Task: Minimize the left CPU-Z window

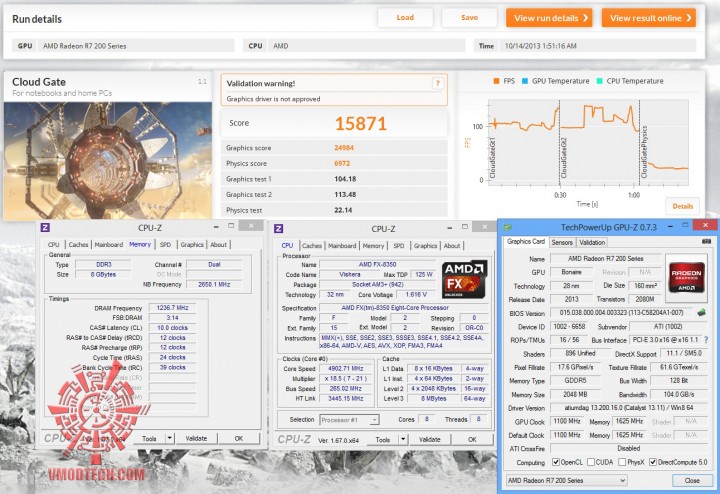Action: pos(216,227)
